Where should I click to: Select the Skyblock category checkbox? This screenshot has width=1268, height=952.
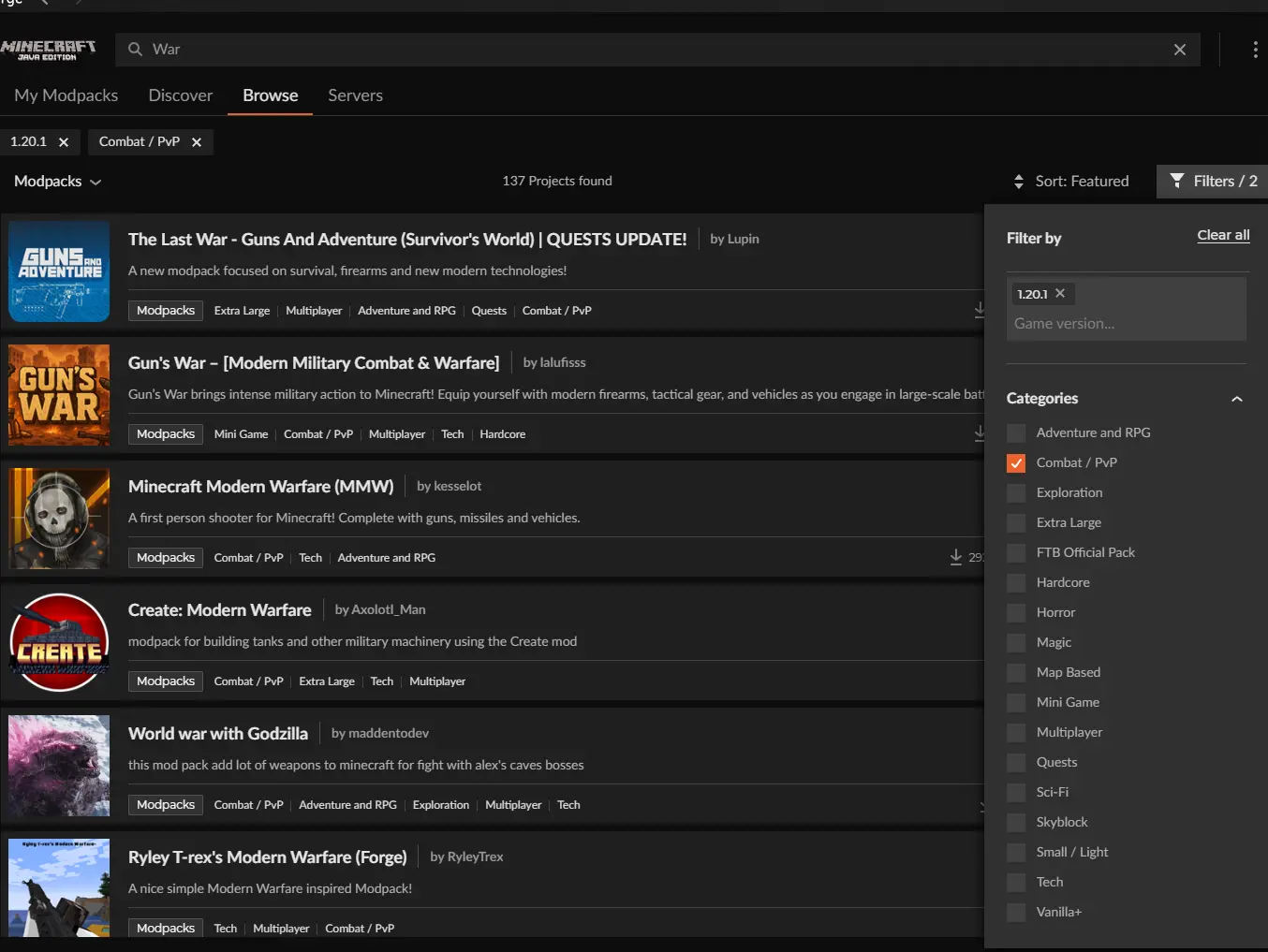coord(1016,822)
